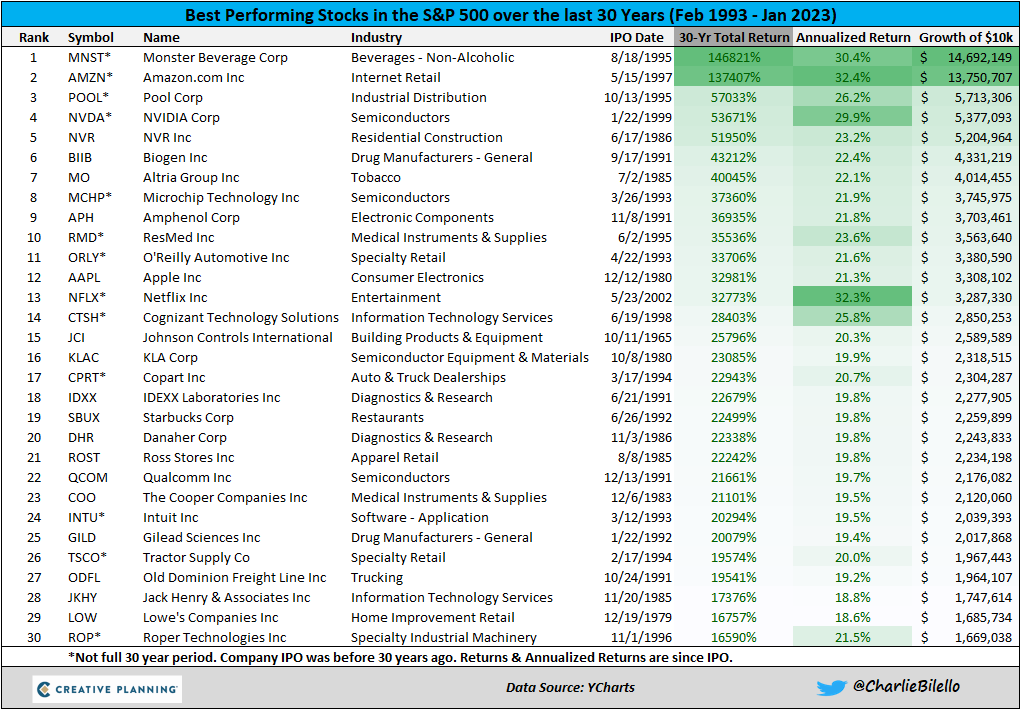Click the Amphenol Corp name cell
The width and height of the screenshot is (1022, 711).
tap(191, 218)
